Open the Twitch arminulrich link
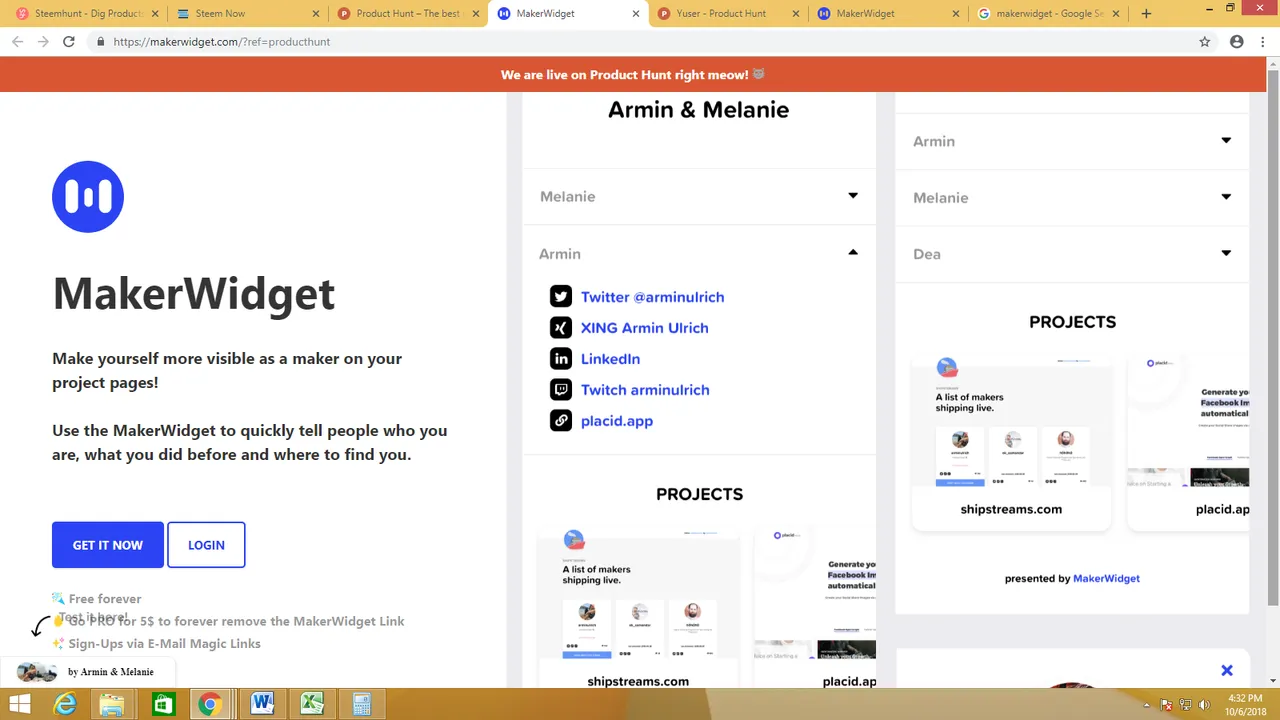This screenshot has width=1280, height=720. pyautogui.click(x=645, y=390)
